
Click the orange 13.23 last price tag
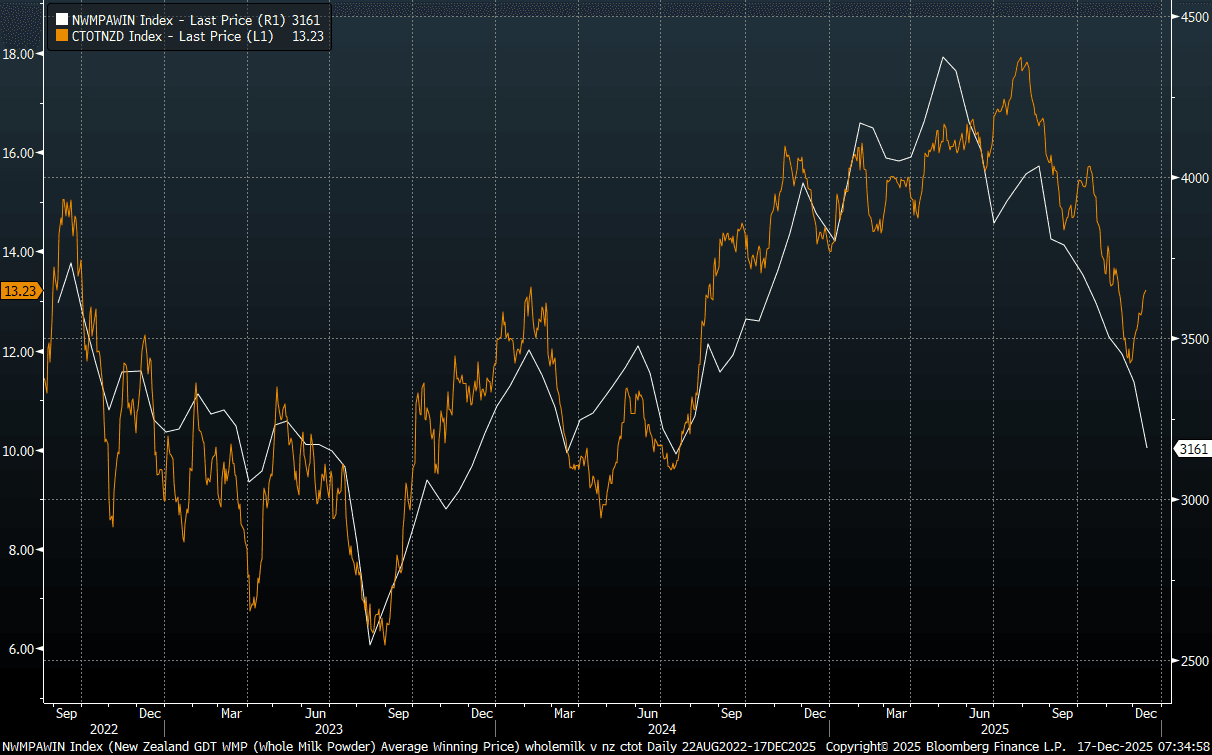(x=20, y=291)
